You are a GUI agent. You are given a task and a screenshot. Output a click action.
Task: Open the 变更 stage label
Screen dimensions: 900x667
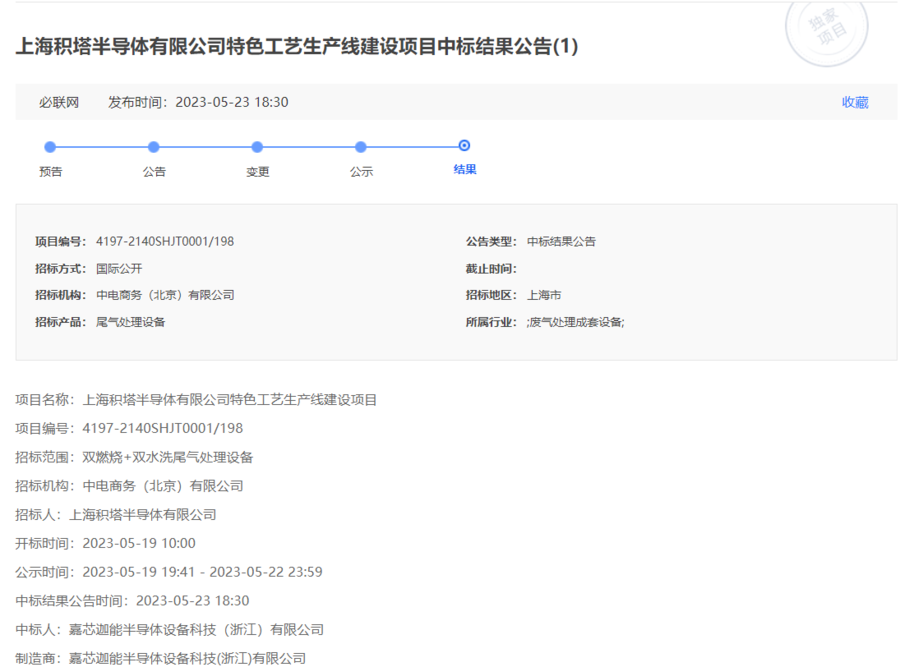258,172
